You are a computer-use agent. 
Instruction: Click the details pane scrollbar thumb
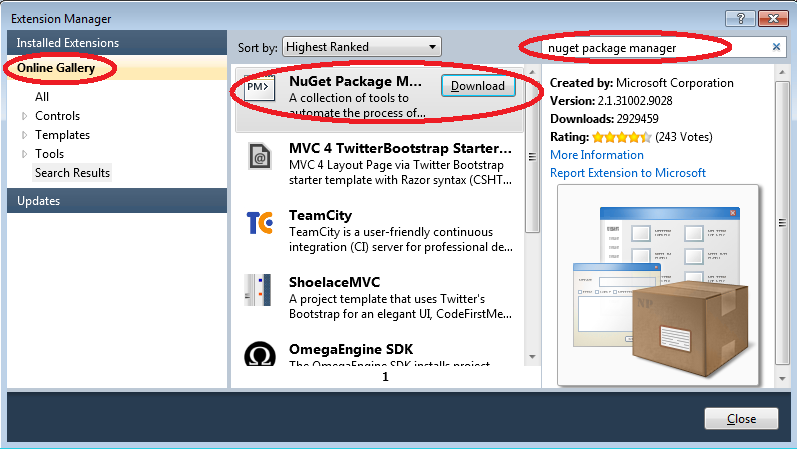pos(782,223)
